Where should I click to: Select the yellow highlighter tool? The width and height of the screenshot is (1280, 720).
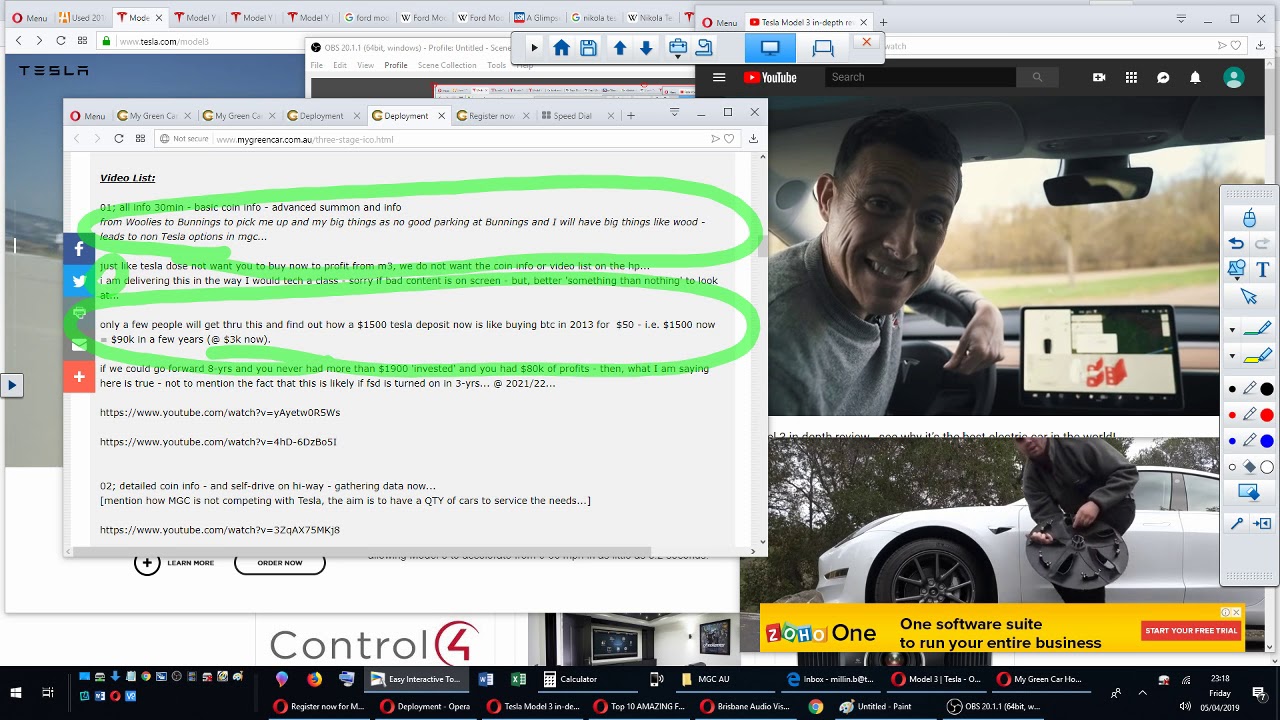click(1257, 355)
